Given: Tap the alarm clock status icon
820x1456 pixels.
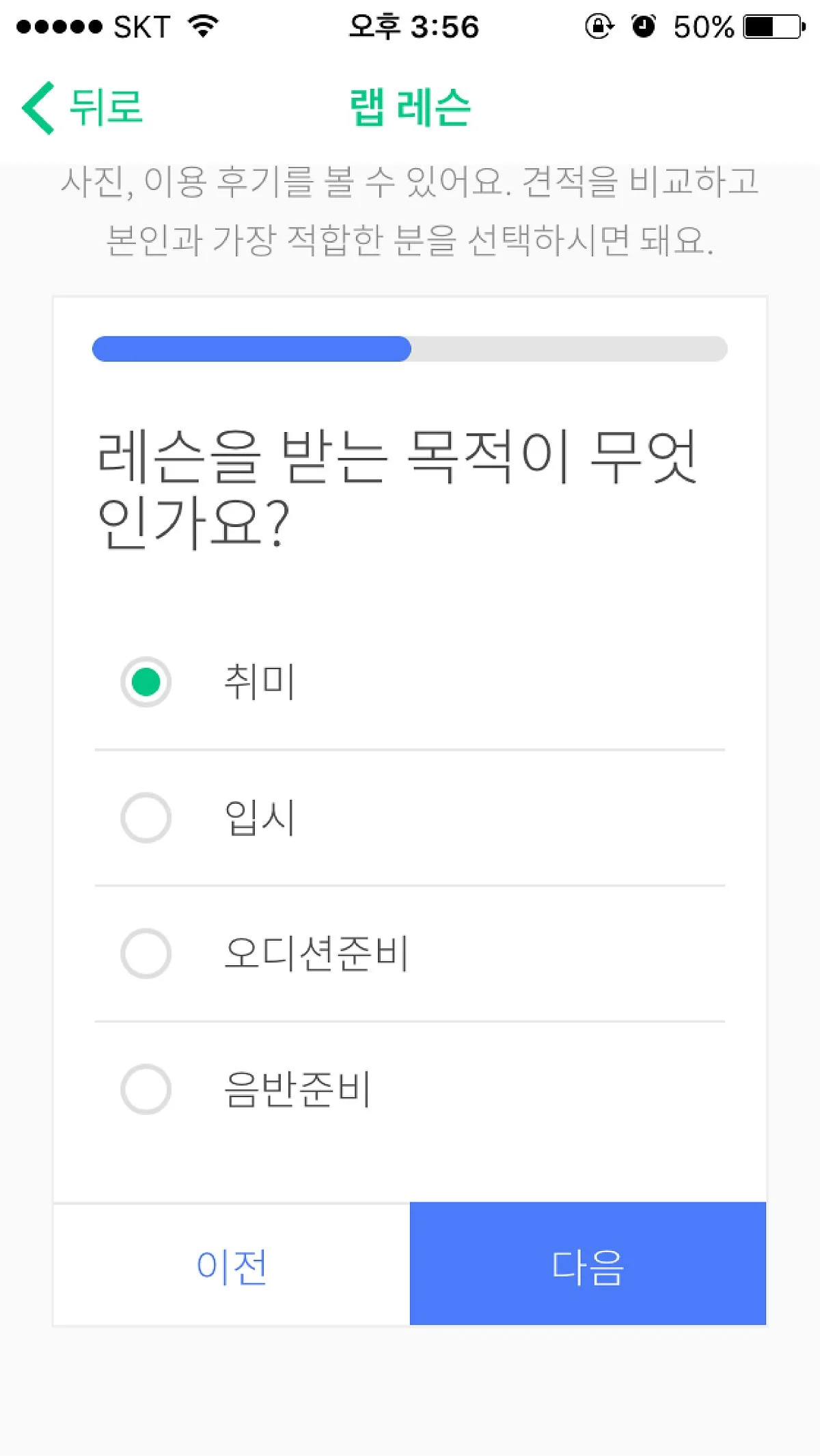Looking at the screenshot, I should coord(643,27).
